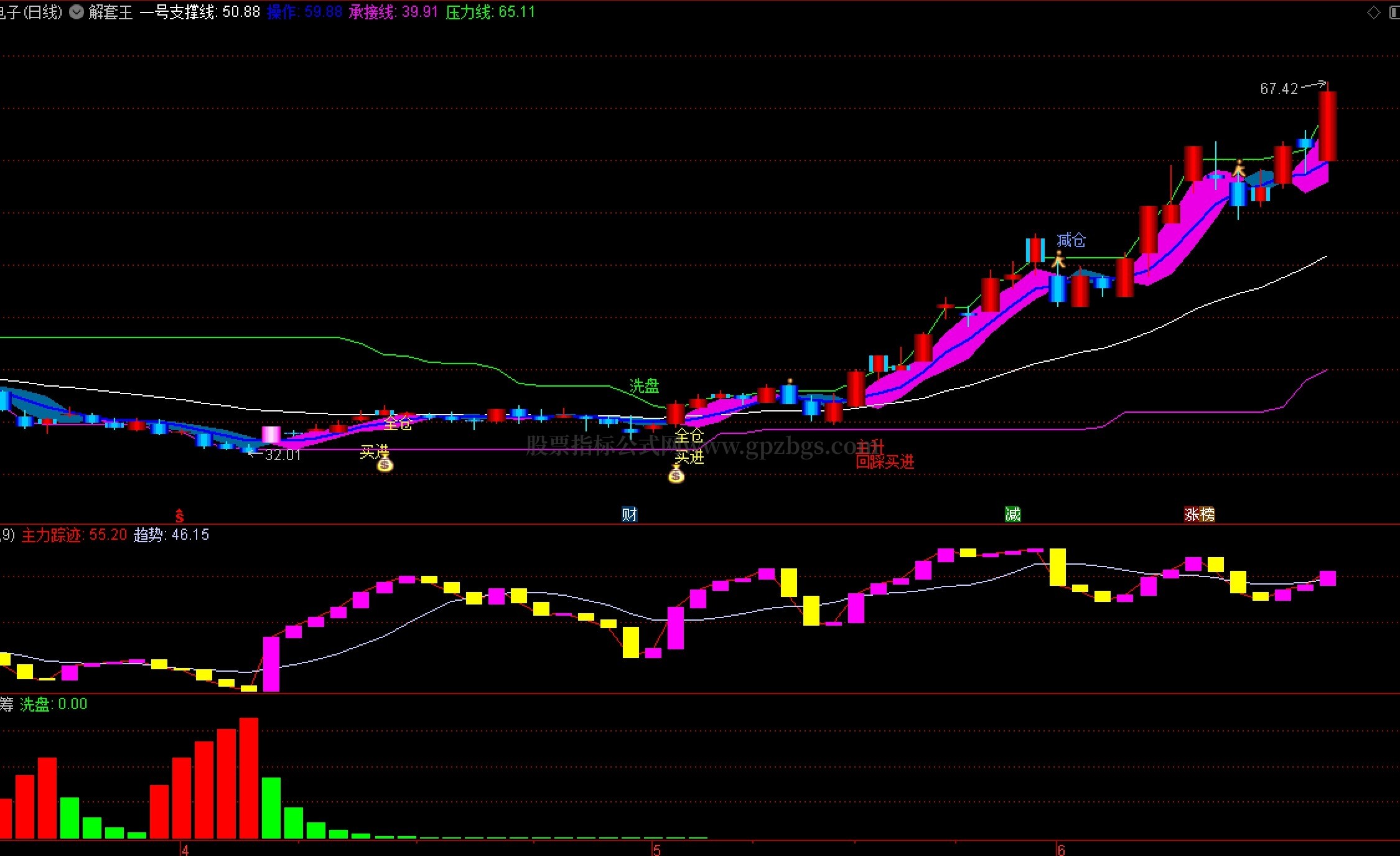Click the money bag icon under 买进 label

(385, 464)
